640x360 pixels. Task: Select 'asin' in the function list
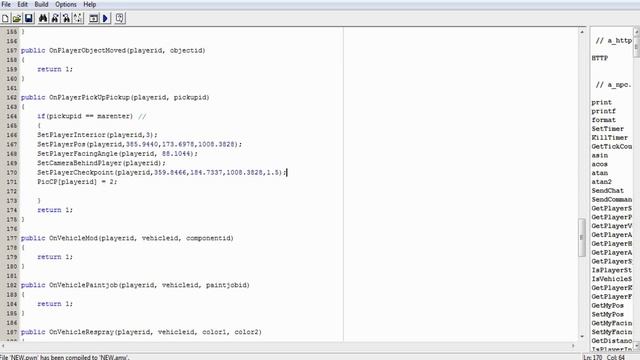[600, 156]
